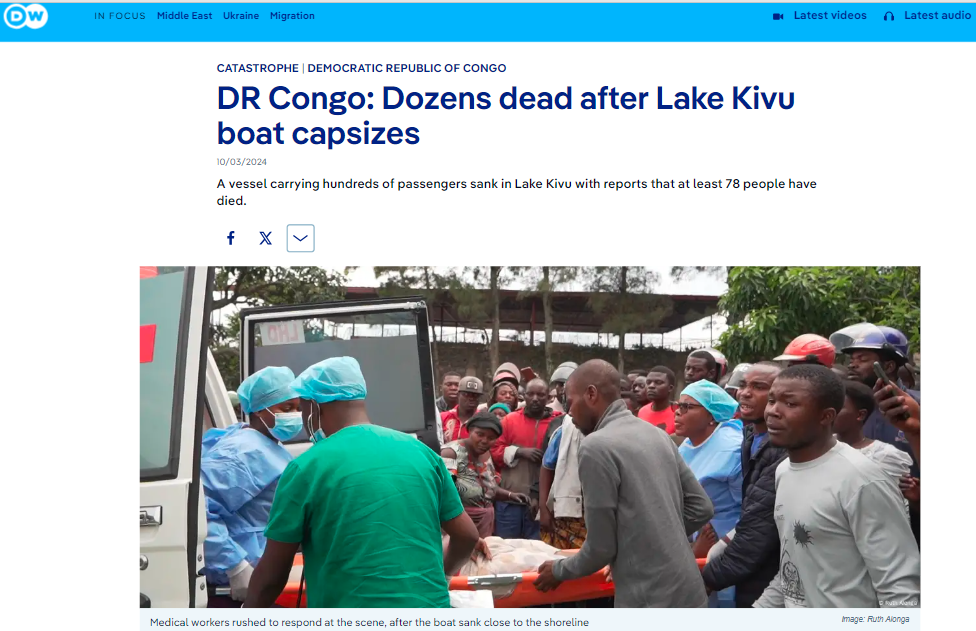Click the Ruth Alonga image credit
Screen dimensions: 976x631
click(875, 619)
